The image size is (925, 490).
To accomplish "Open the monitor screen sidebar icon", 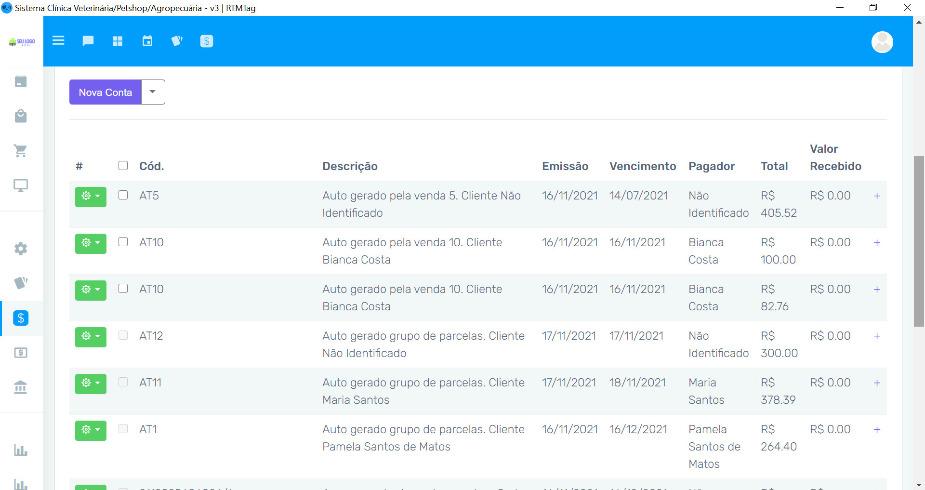I will coord(21,185).
